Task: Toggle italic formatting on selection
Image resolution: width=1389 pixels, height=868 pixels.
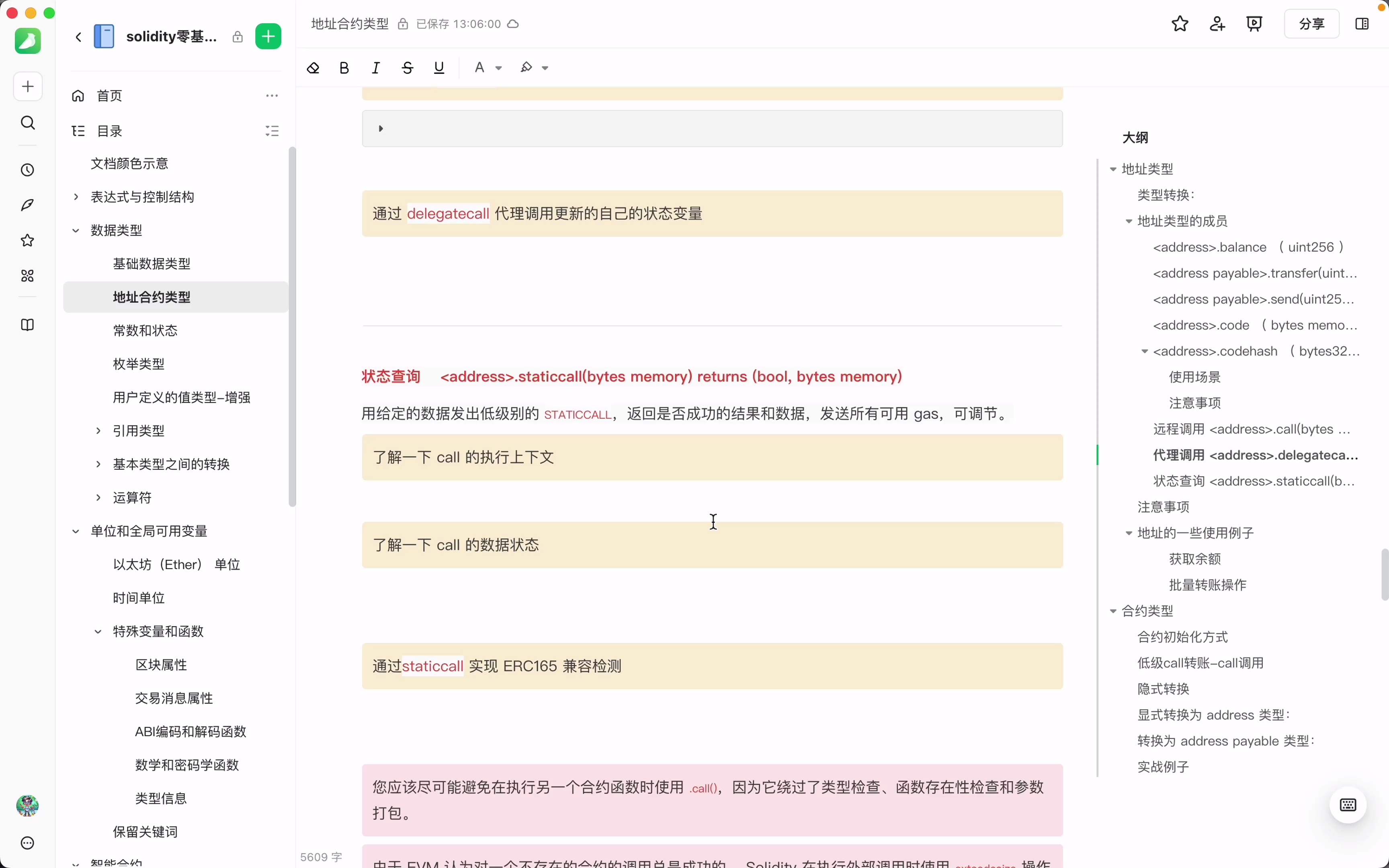Action: pyautogui.click(x=375, y=67)
